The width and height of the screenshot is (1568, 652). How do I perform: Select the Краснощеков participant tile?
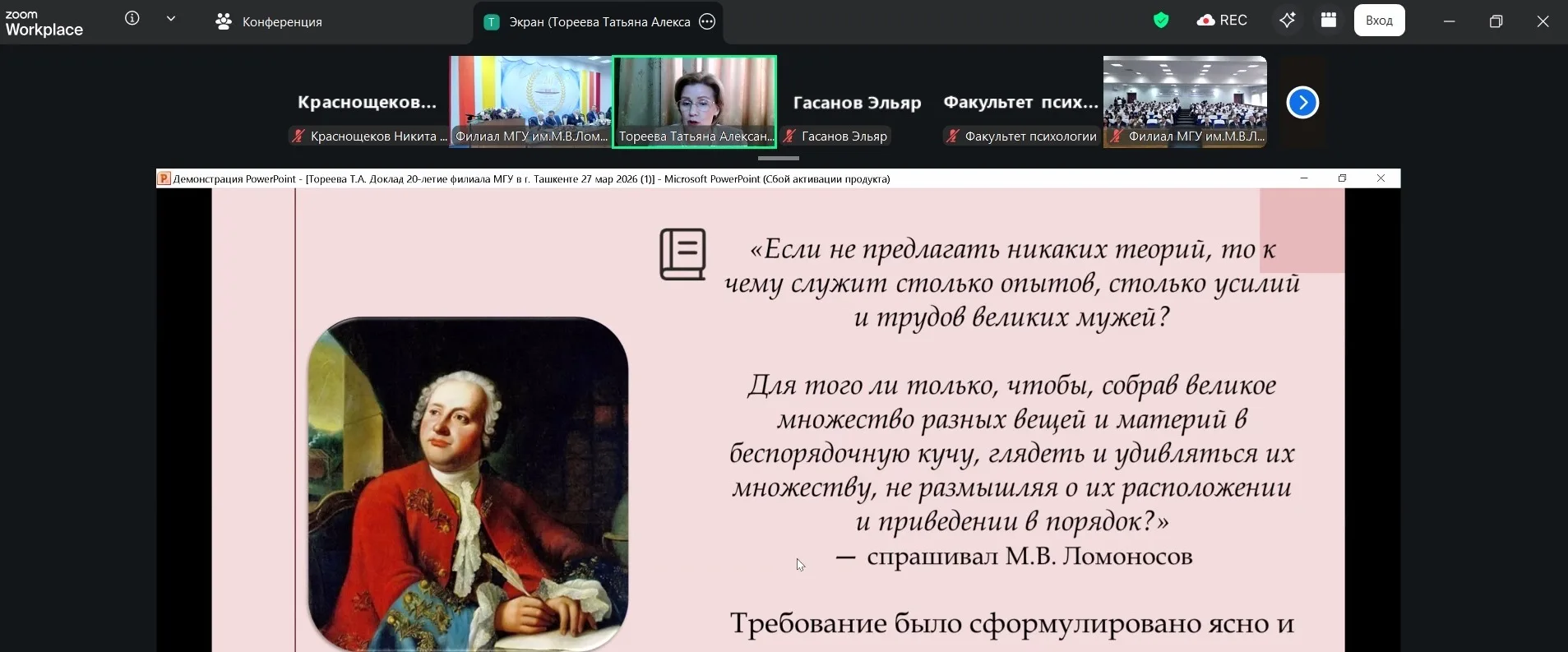[367, 102]
